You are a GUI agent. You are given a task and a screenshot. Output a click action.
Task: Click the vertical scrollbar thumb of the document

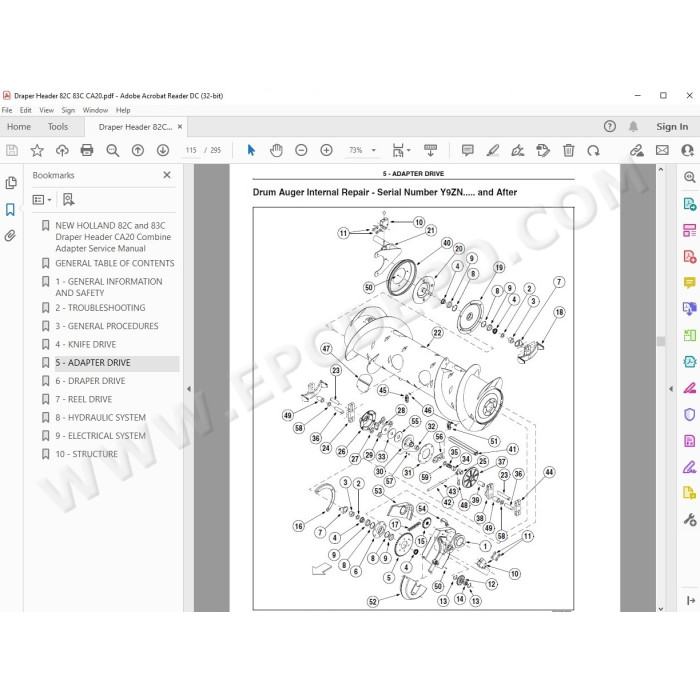tap(661, 341)
